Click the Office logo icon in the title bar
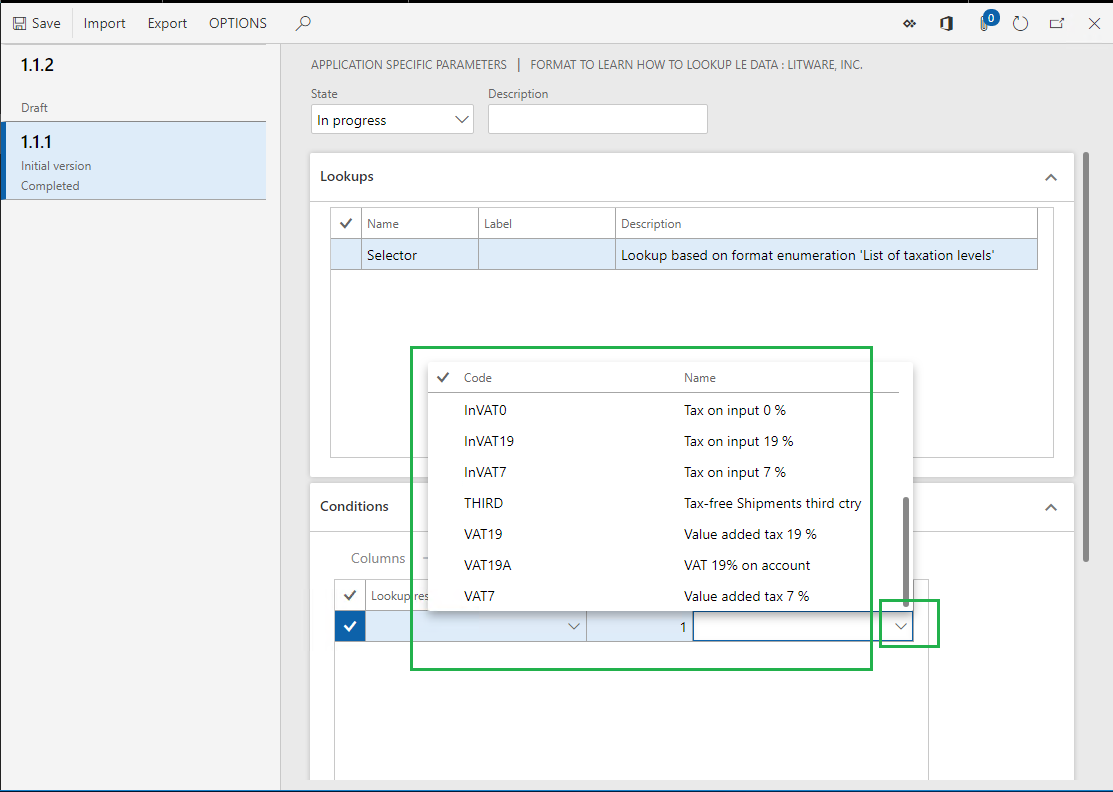Screen dimensions: 1113x792 [x=946, y=22]
